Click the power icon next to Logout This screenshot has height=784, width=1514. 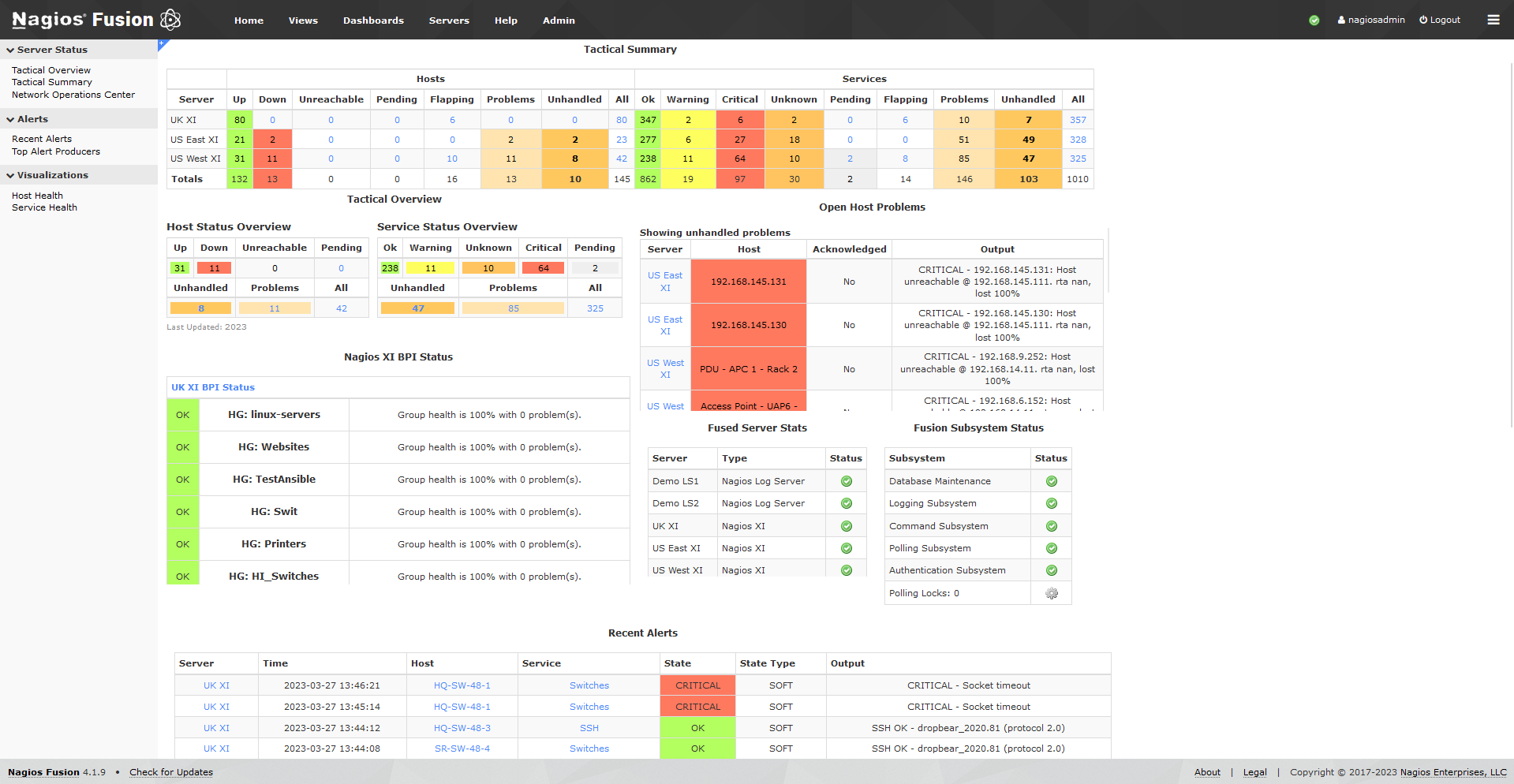click(x=1422, y=19)
